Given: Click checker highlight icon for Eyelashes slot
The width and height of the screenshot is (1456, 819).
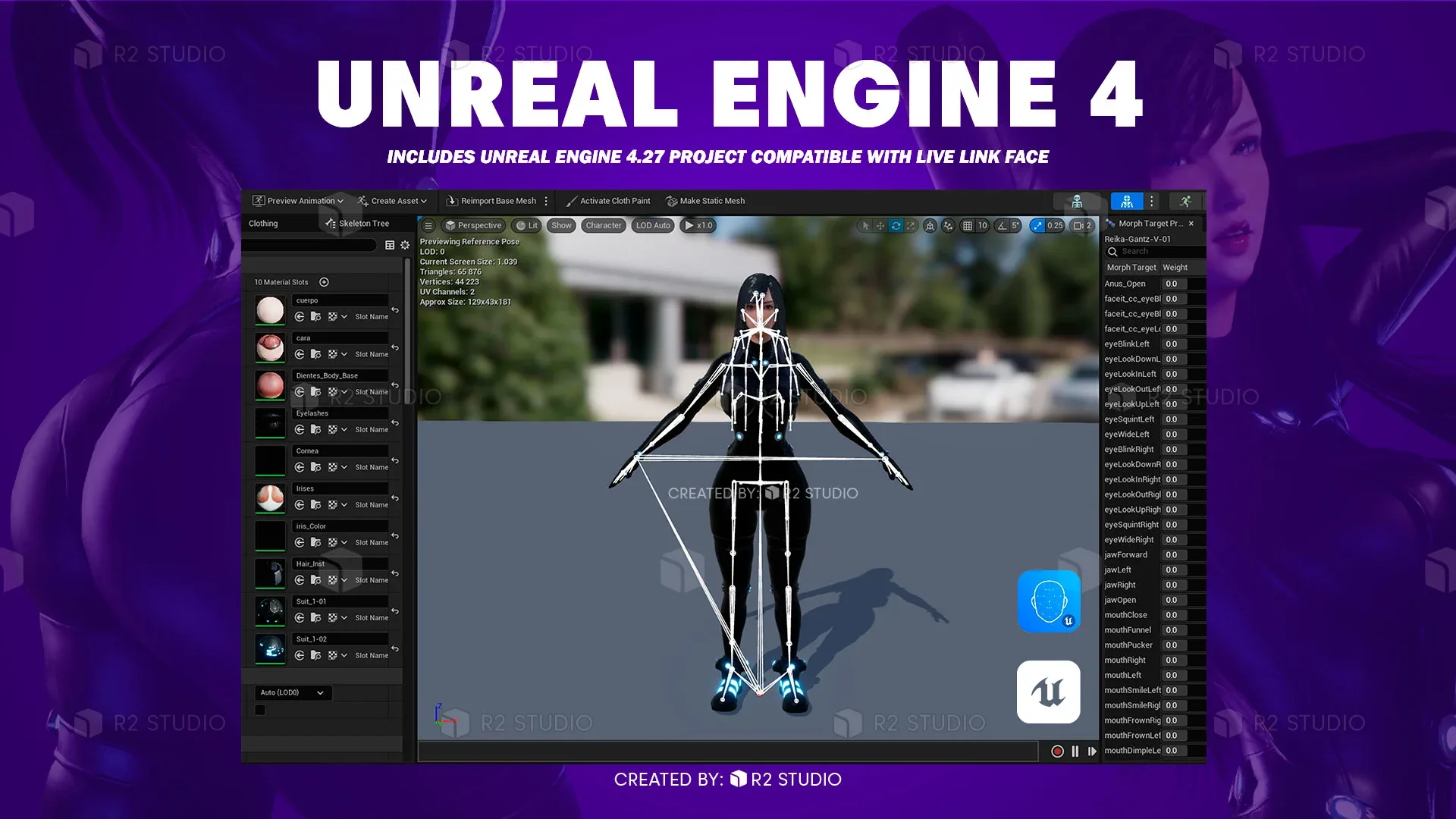Looking at the screenshot, I should (332, 429).
